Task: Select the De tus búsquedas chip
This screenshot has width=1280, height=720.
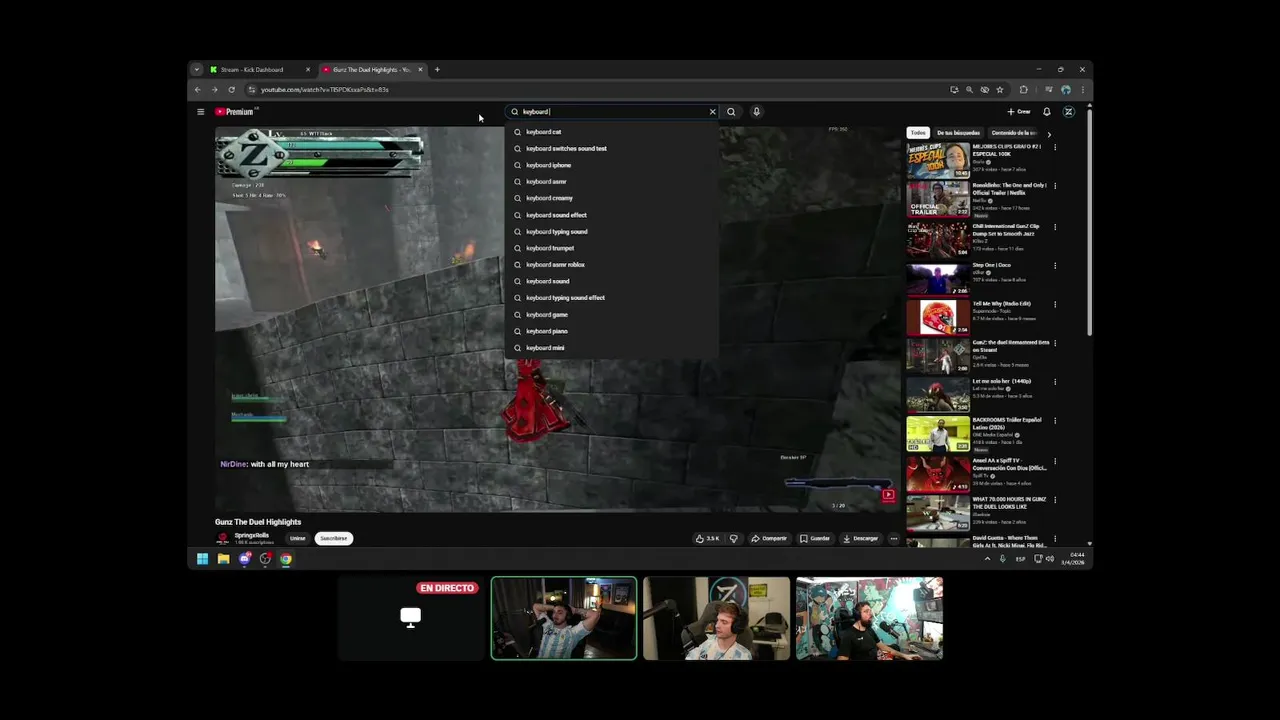Action: (x=958, y=133)
